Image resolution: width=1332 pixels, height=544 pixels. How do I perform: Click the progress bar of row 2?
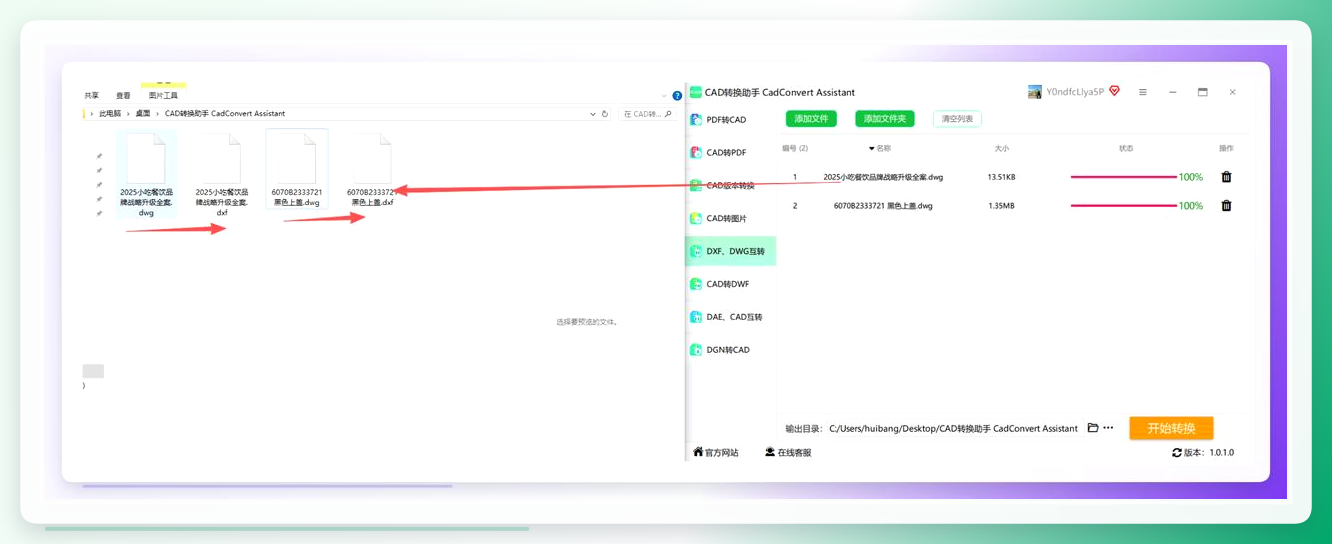[x=1123, y=206]
